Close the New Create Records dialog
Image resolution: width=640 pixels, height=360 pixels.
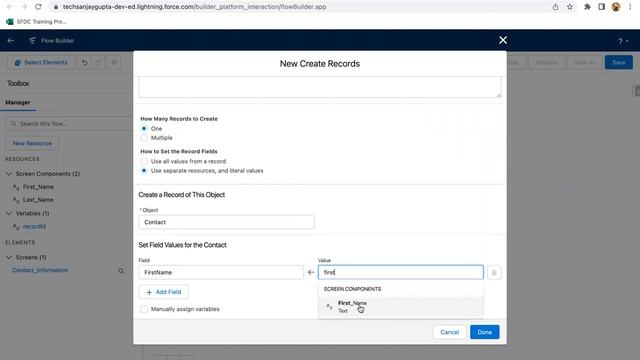tap(503, 40)
